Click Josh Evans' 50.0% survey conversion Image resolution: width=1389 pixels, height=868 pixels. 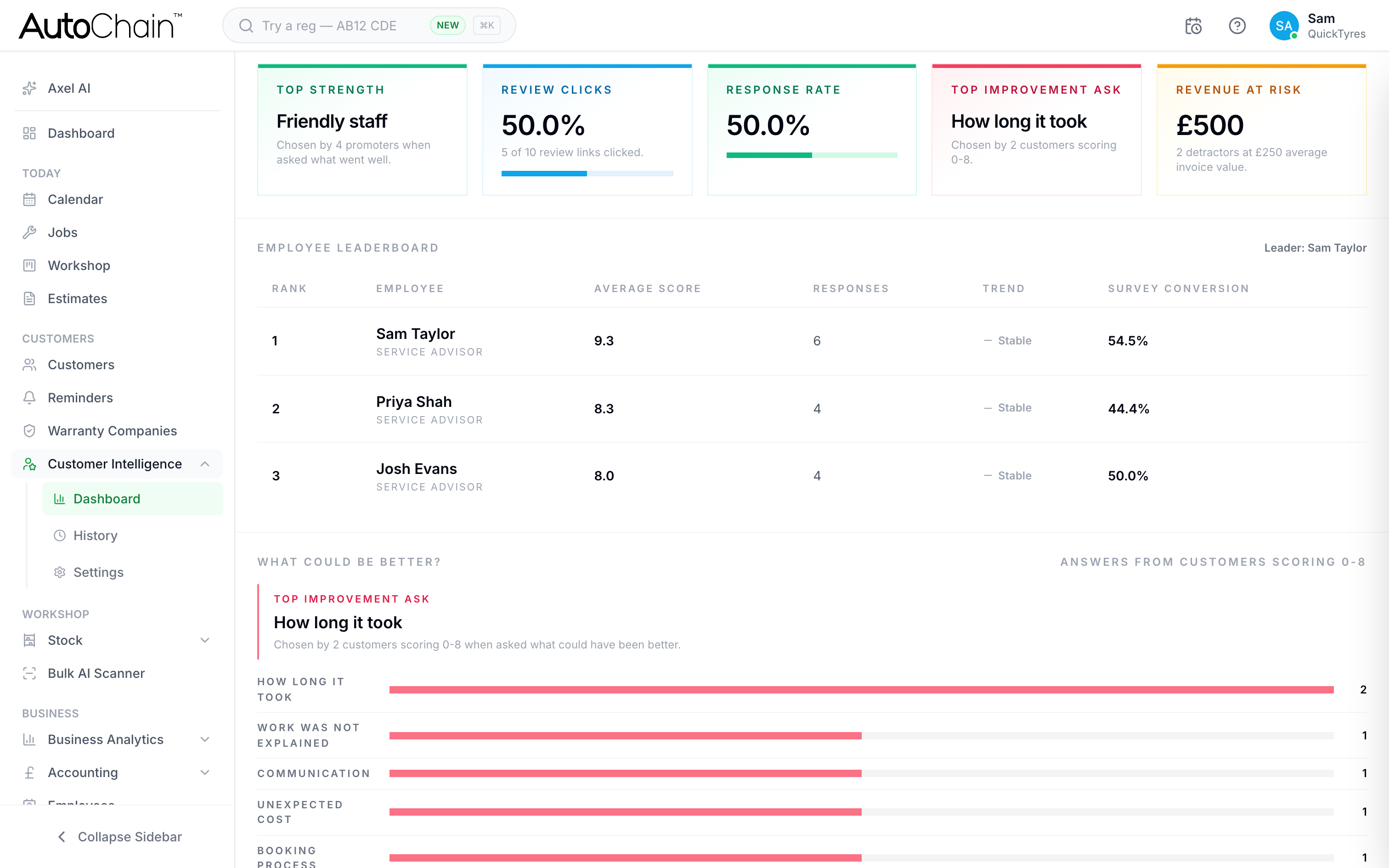pyautogui.click(x=1128, y=476)
